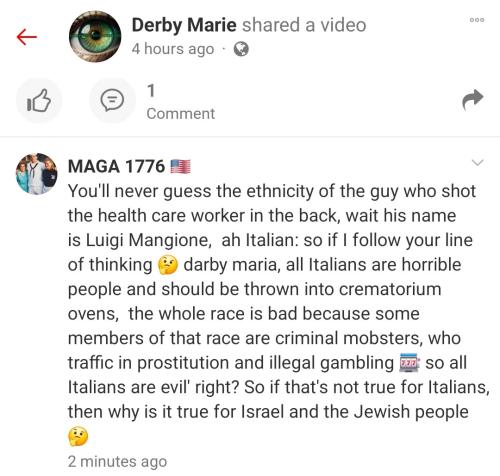Share the post with arrow icon

(x=473, y=100)
